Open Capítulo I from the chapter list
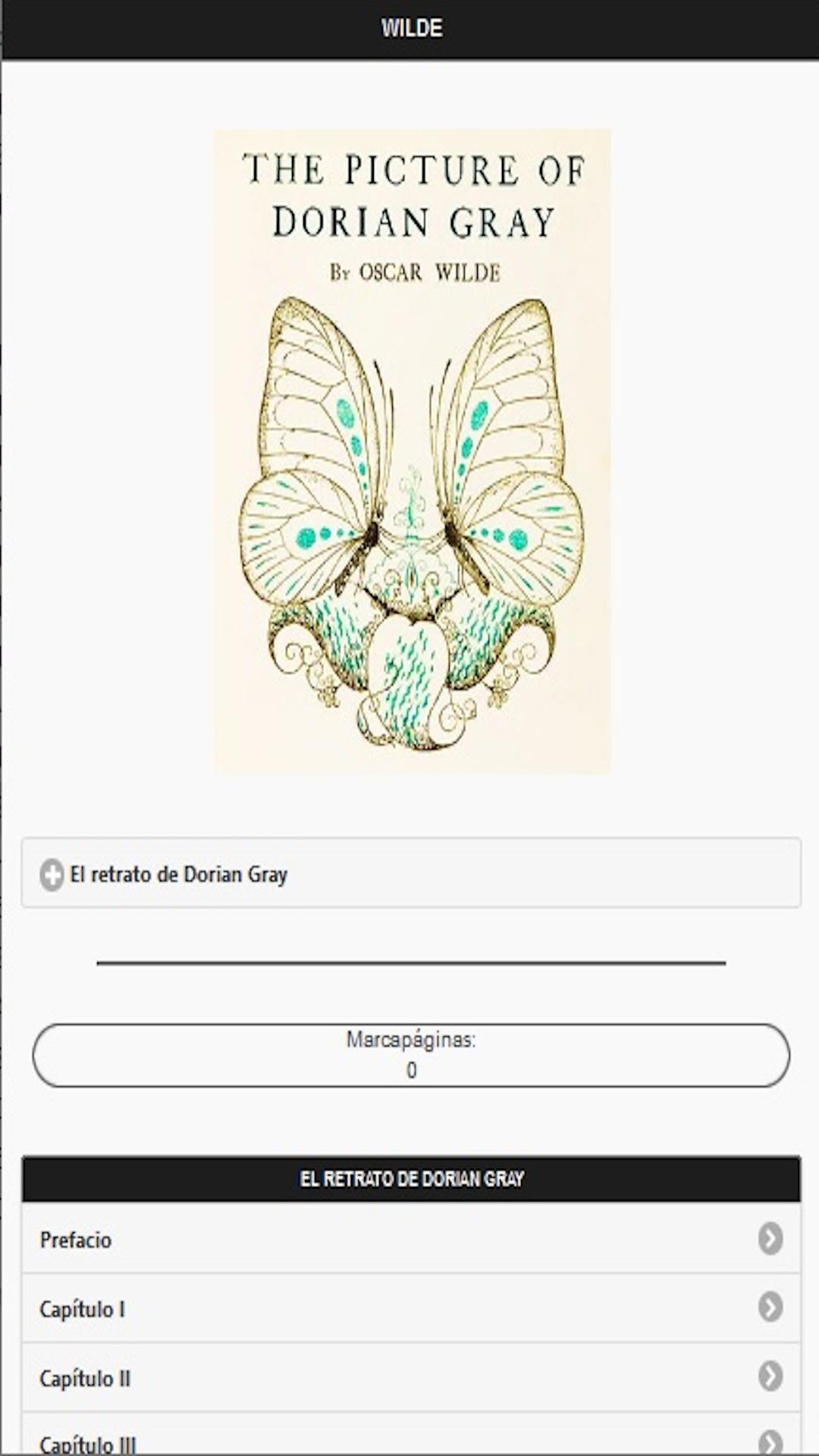The width and height of the screenshot is (819, 1456). coord(411,1308)
